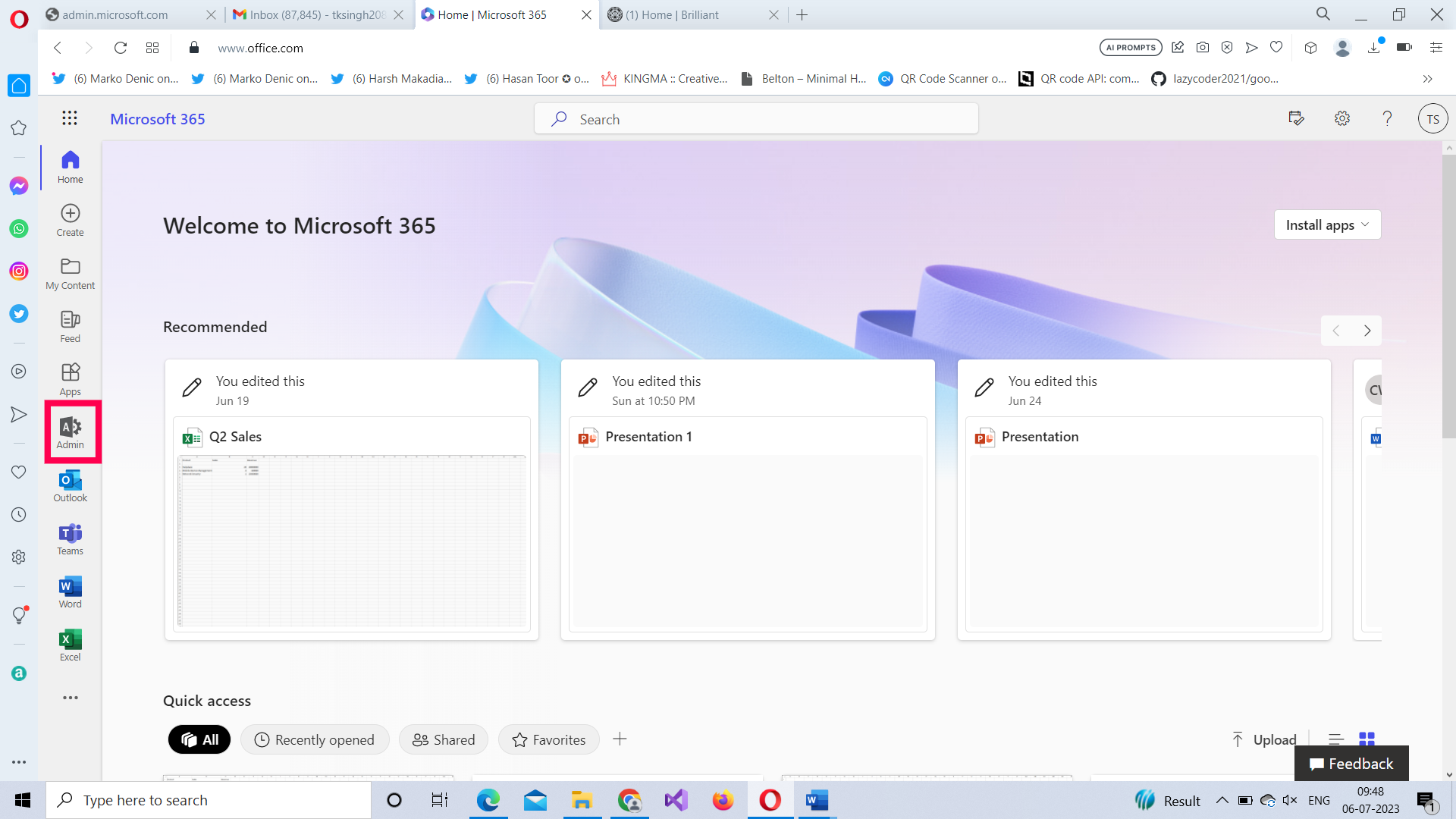Image resolution: width=1456 pixels, height=819 pixels.
Task: Launch Outlook from the sidebar
Action: pyautogui.click(x=70, y=485)
